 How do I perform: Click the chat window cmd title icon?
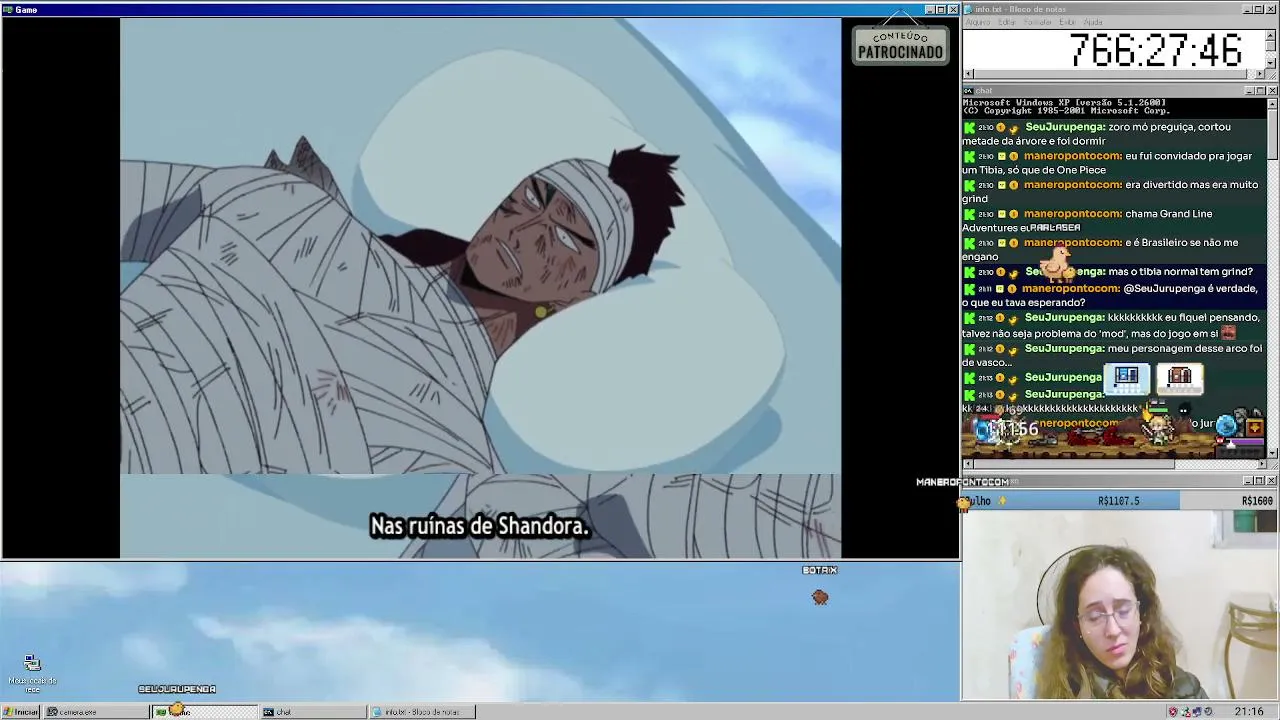tap(969, 91)
